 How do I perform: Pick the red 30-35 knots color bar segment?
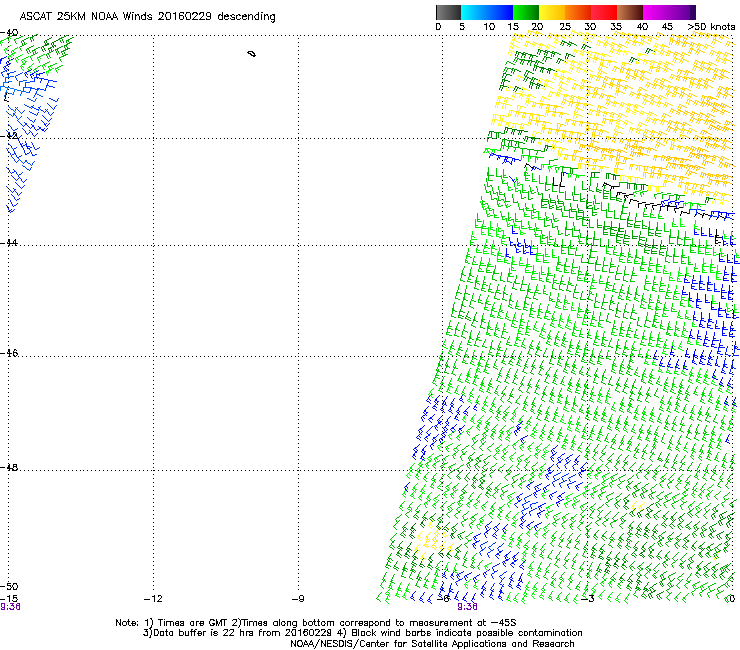click(604, 12)
